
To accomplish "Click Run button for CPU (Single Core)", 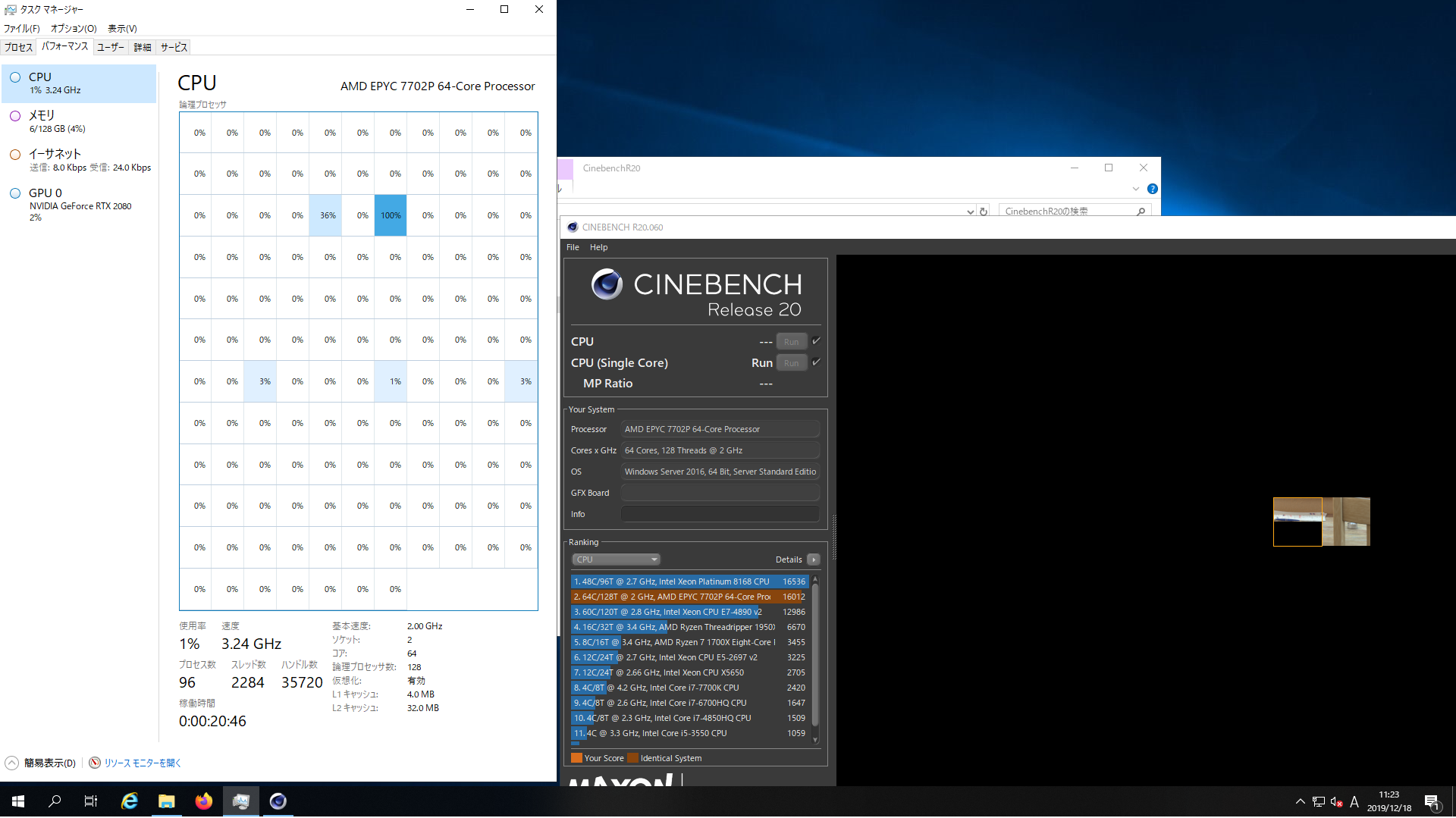I will [x=791, y=363].
